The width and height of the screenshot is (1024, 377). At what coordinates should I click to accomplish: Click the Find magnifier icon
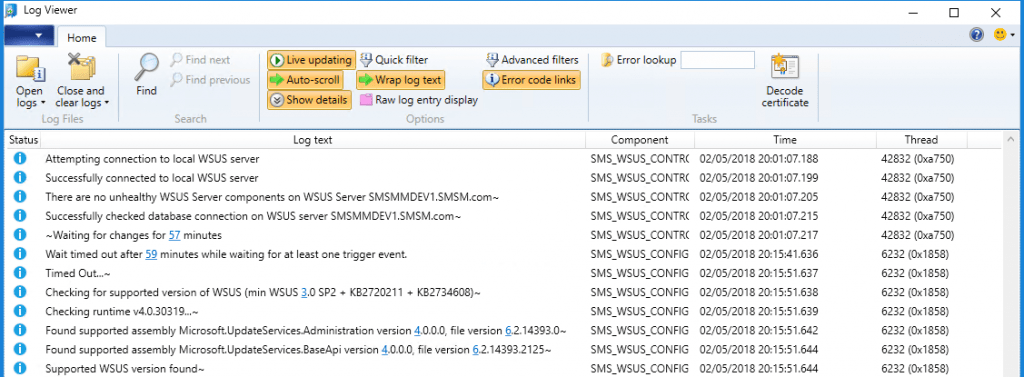tap(146, 67)
